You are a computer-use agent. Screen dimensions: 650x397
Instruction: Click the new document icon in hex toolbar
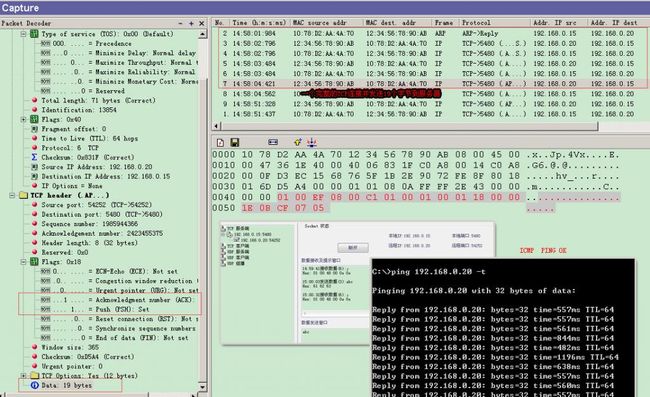[x=220, y=143]
